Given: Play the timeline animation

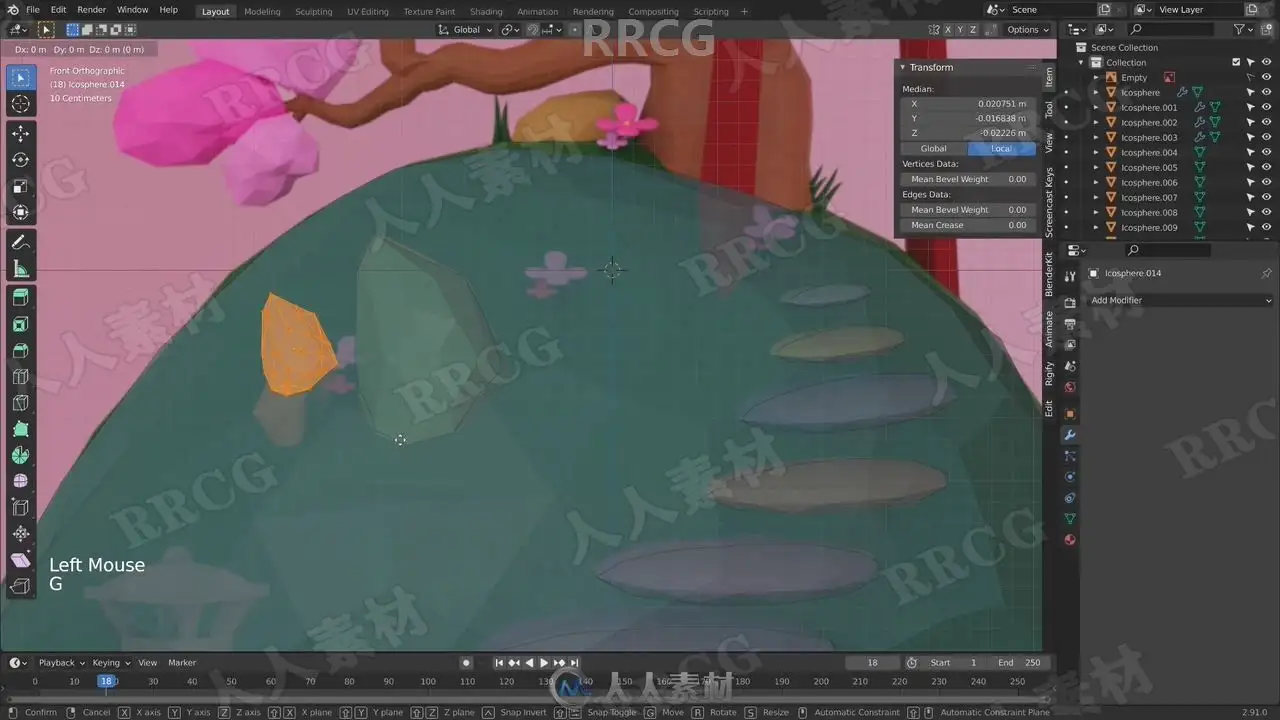Looking at the screenshot, I should pyautogui.click(x=544, y=663).
